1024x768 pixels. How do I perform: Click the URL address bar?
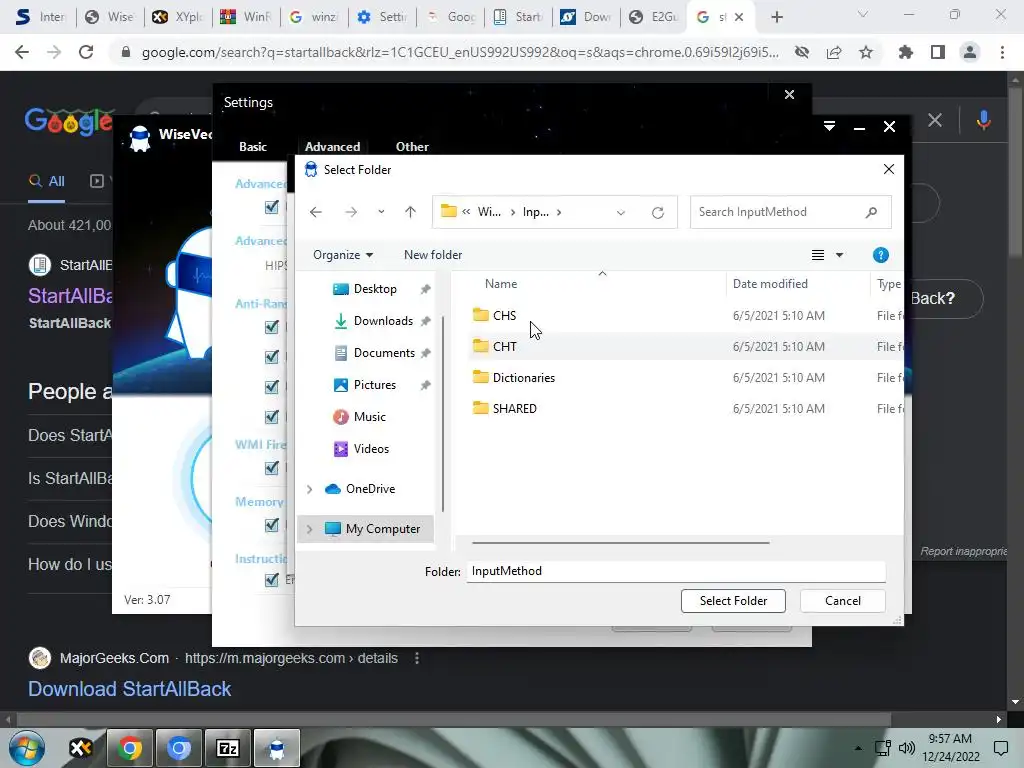(x=460, y=52)
